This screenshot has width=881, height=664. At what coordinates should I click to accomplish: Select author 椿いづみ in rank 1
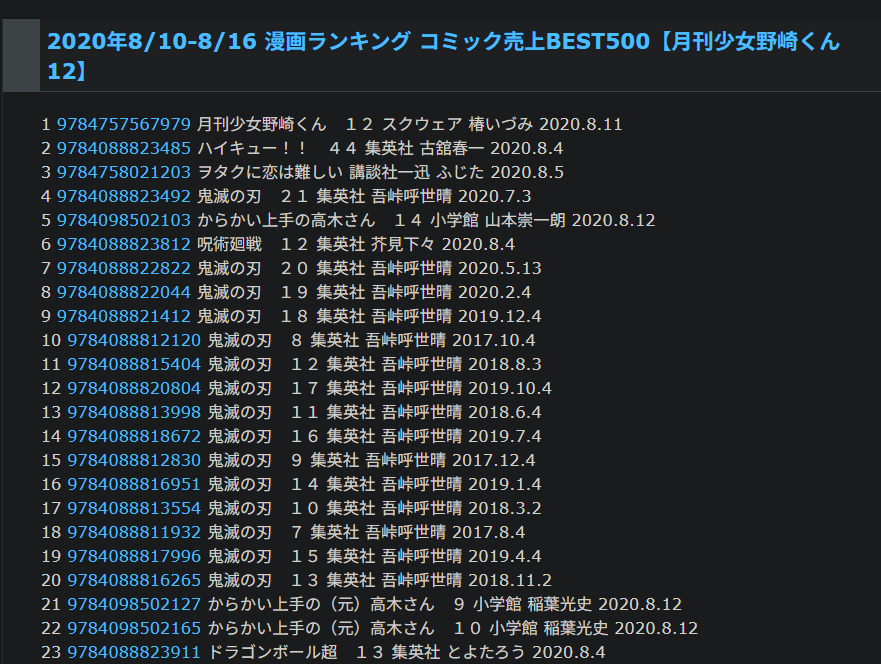click(x=501, y=124)
